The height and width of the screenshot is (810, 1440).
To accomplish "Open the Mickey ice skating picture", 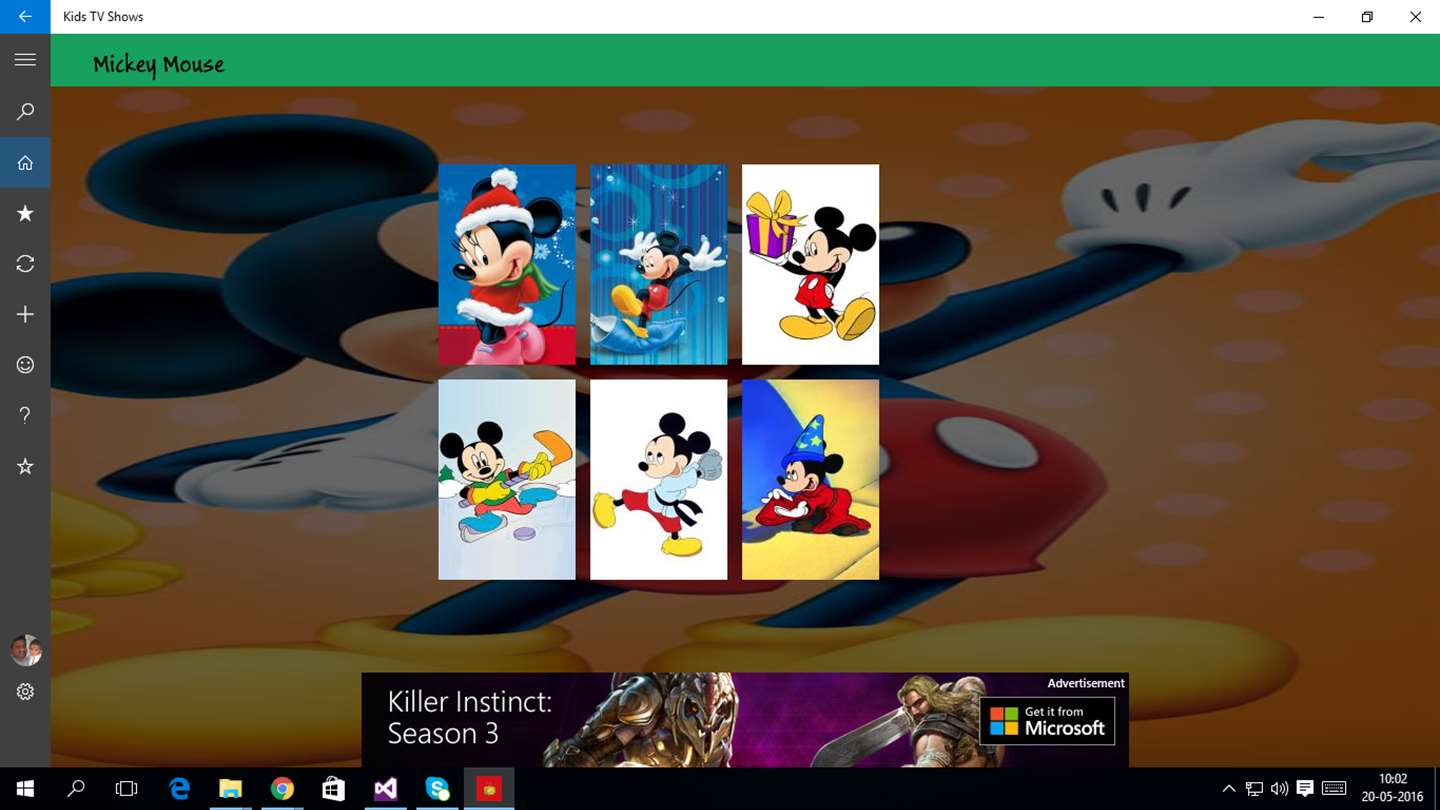I will [x=507, y=479].
